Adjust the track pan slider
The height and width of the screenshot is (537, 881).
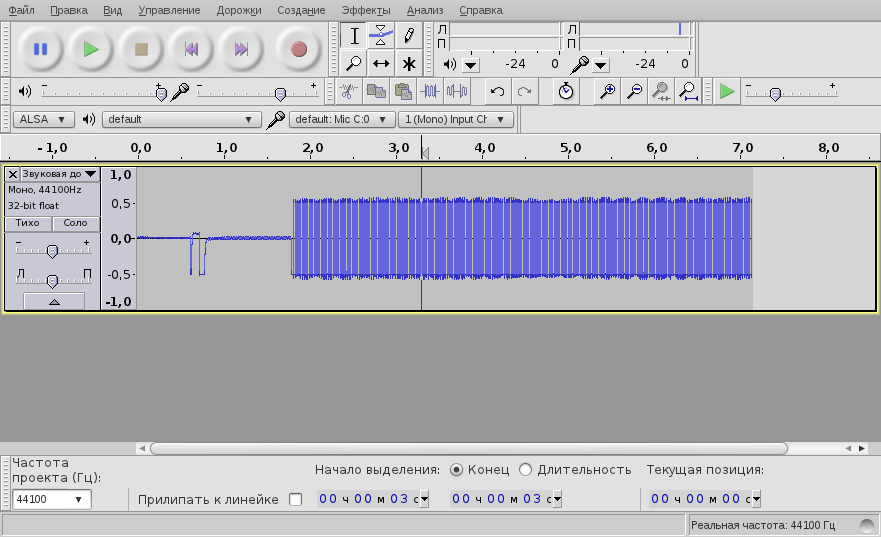pyautogui.click(x=52, y=280)
